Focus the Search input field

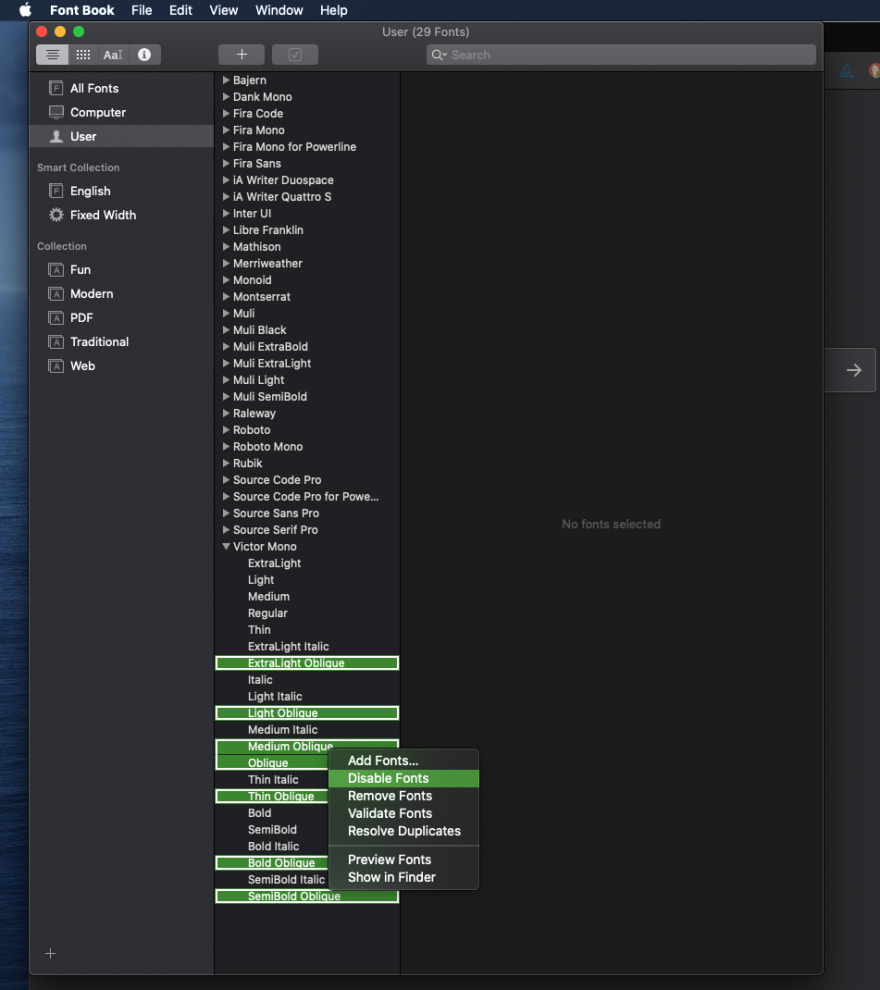coord(621,55)
